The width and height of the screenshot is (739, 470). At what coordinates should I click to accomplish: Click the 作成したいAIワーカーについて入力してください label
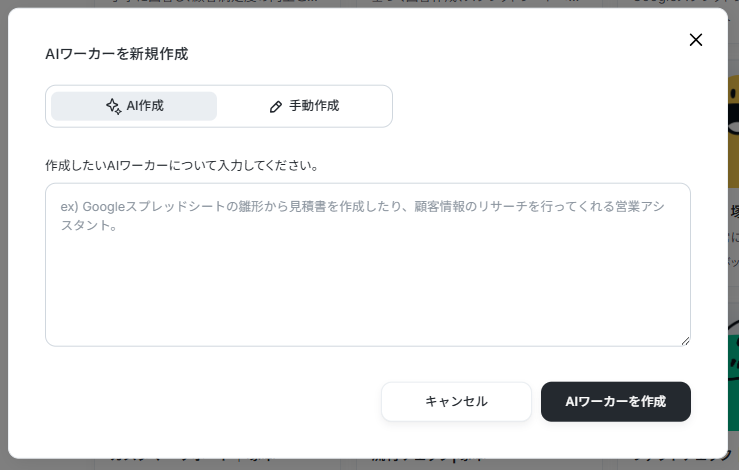[x=182, y=165]
